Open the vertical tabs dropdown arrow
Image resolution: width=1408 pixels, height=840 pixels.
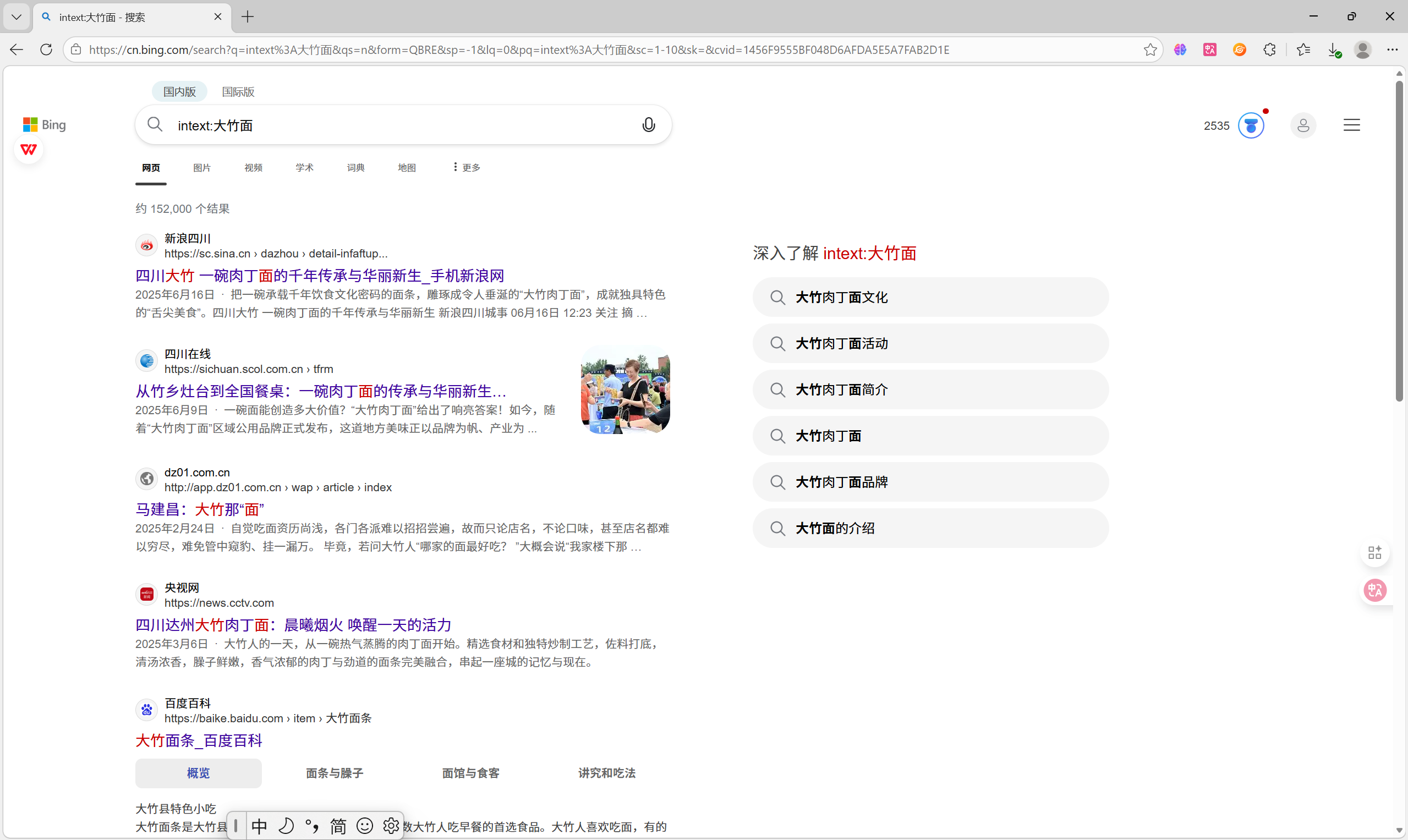[x=16, y=17]
